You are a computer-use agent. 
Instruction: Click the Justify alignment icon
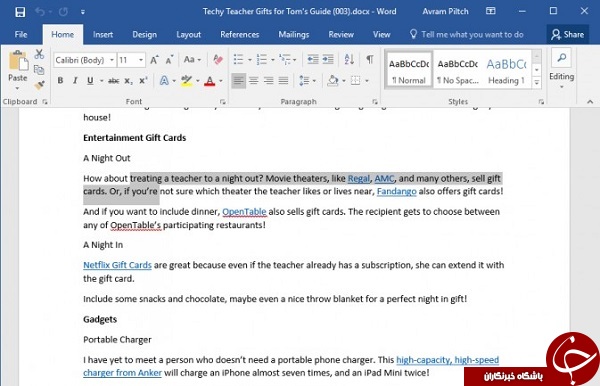pyautogui.click(x=284, y=81)
